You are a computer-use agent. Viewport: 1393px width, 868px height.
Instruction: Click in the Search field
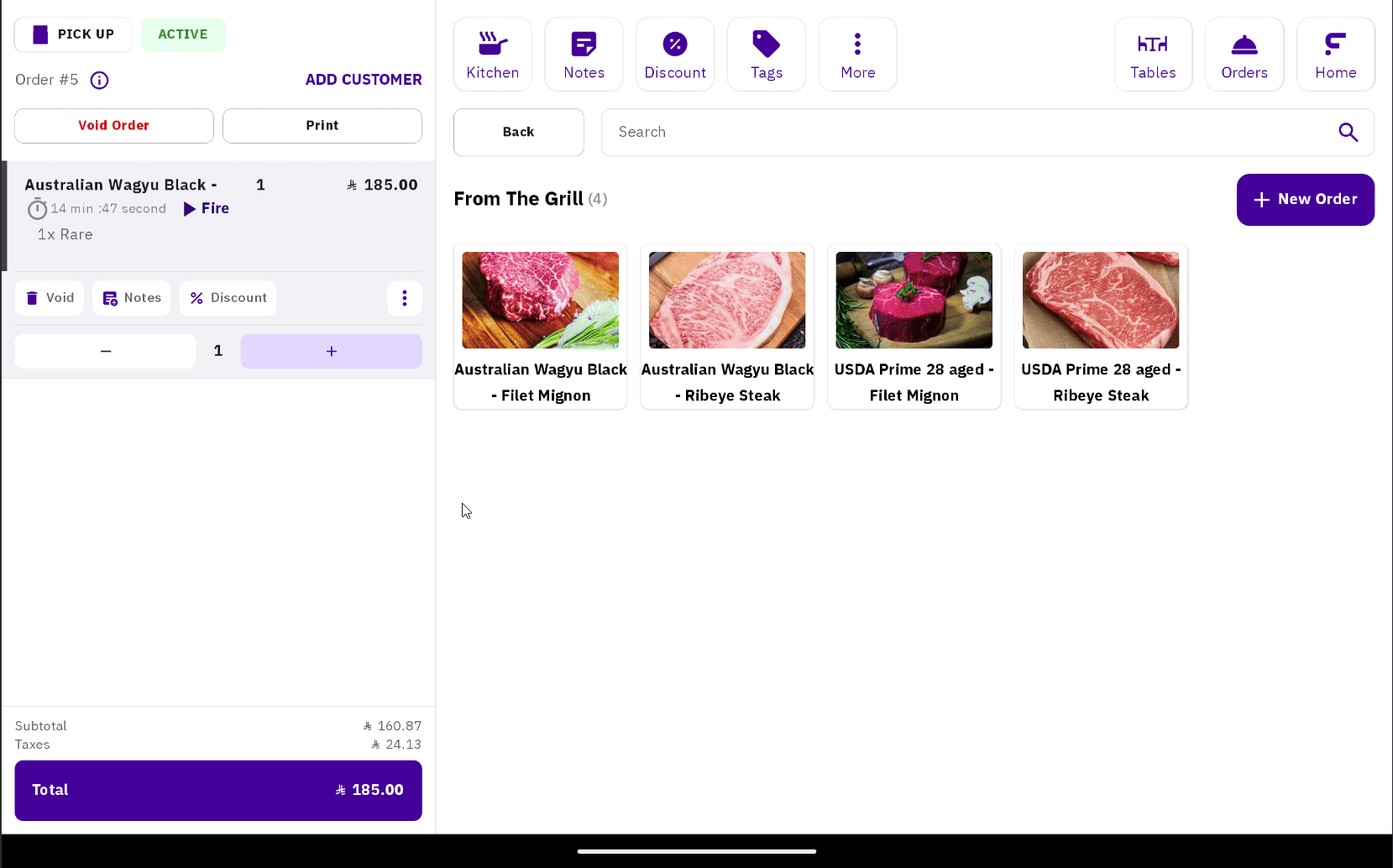tap(966, 133)
